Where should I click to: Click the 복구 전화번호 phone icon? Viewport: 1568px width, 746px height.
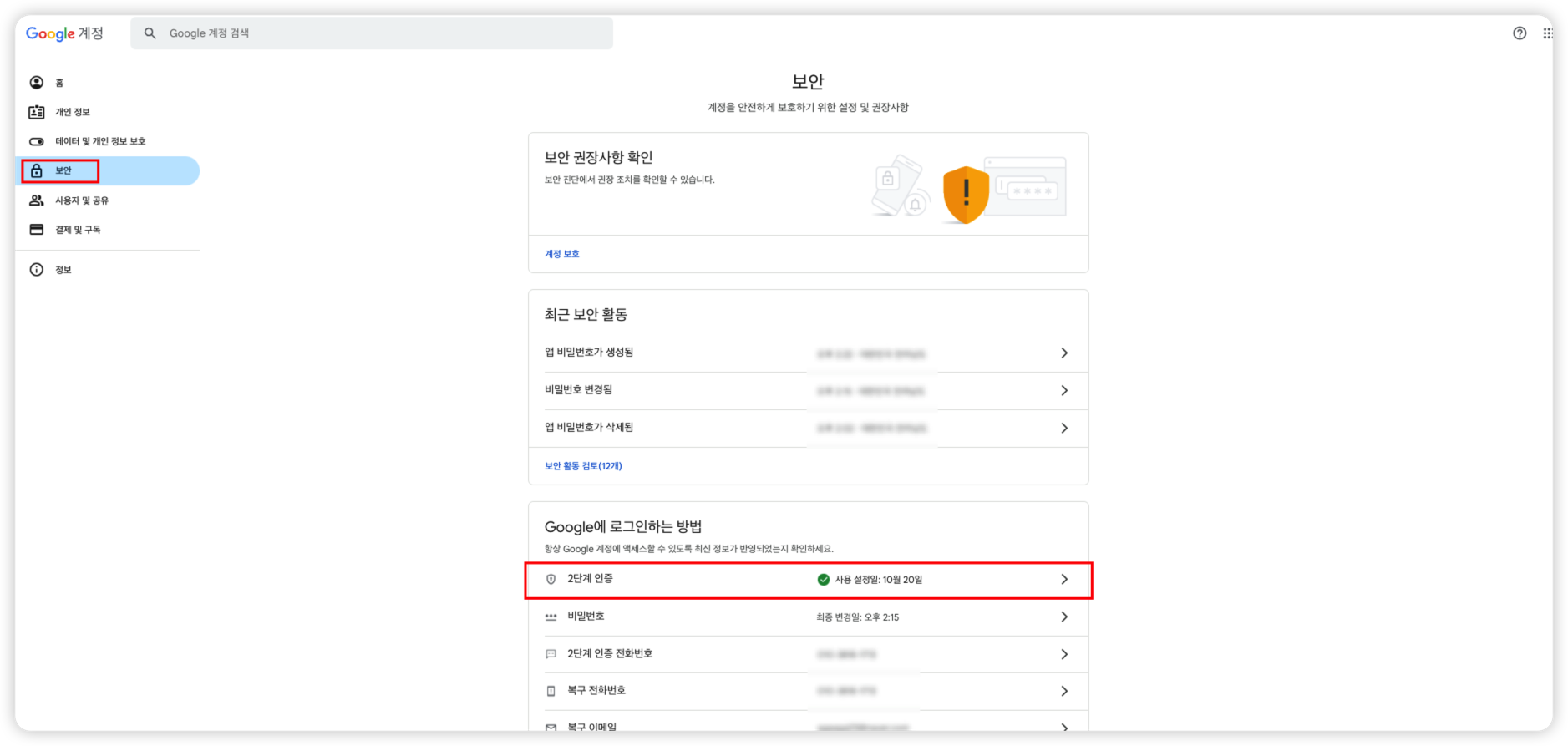click(x=551, y=692)
